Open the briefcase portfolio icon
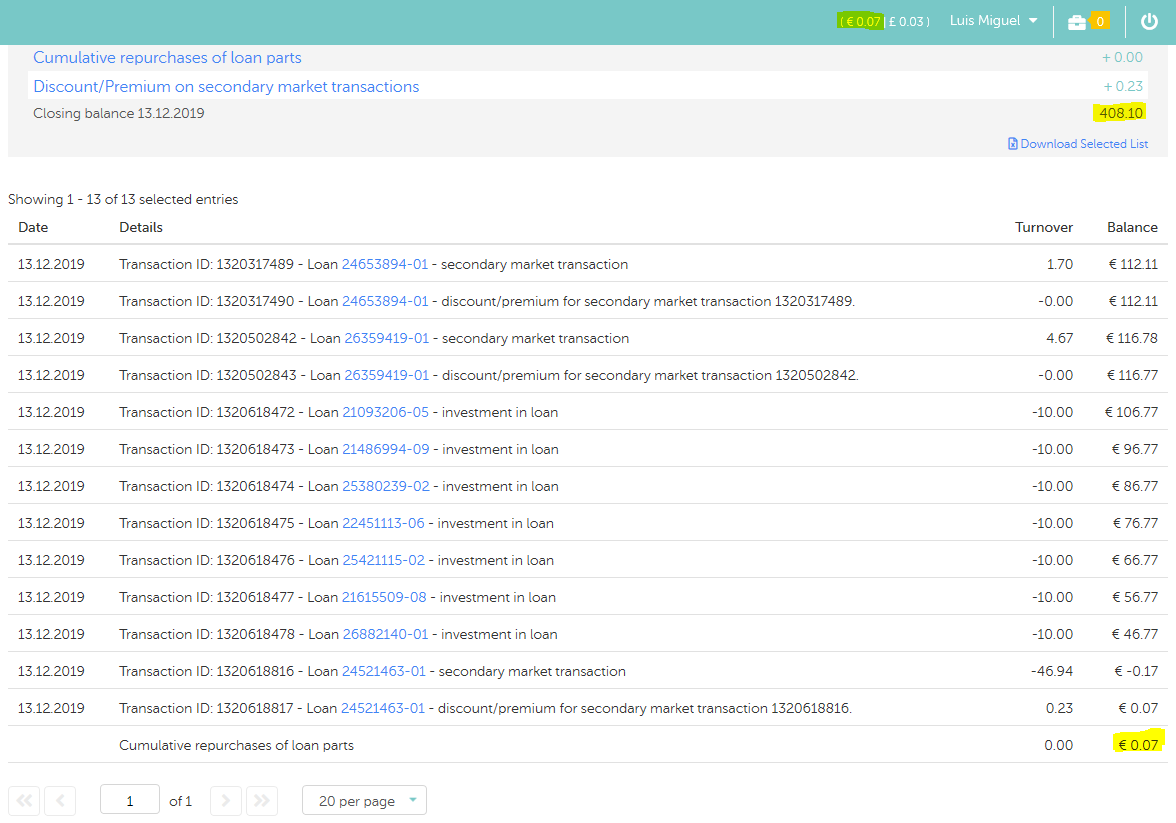 click(1077, 22)
